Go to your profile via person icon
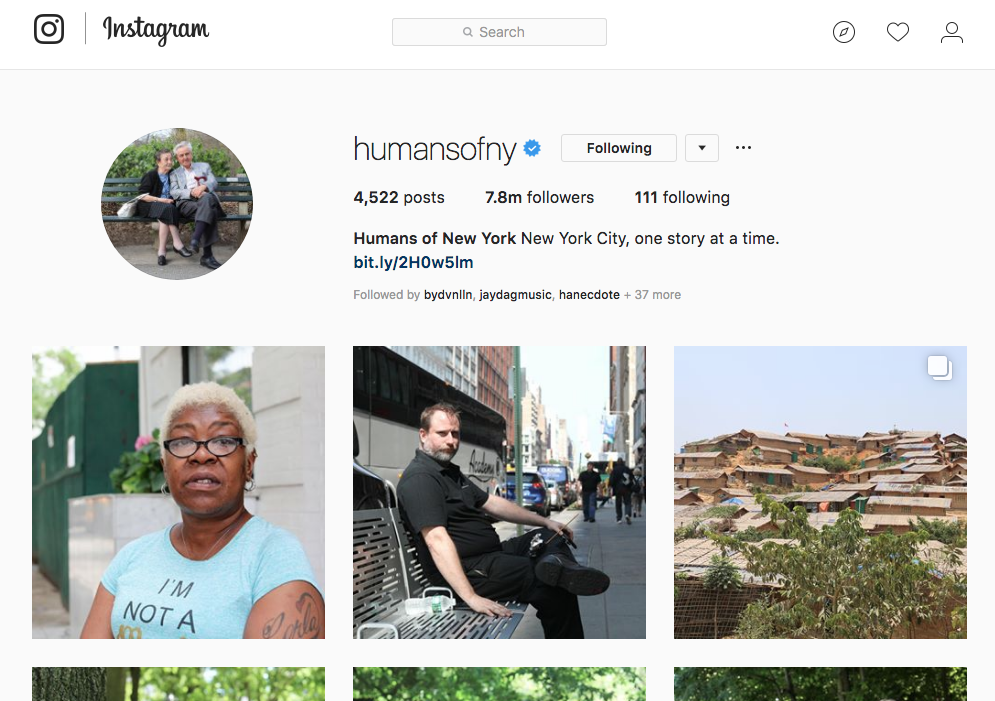This screenshot has width=995, height=701. (x=951, y=32)
